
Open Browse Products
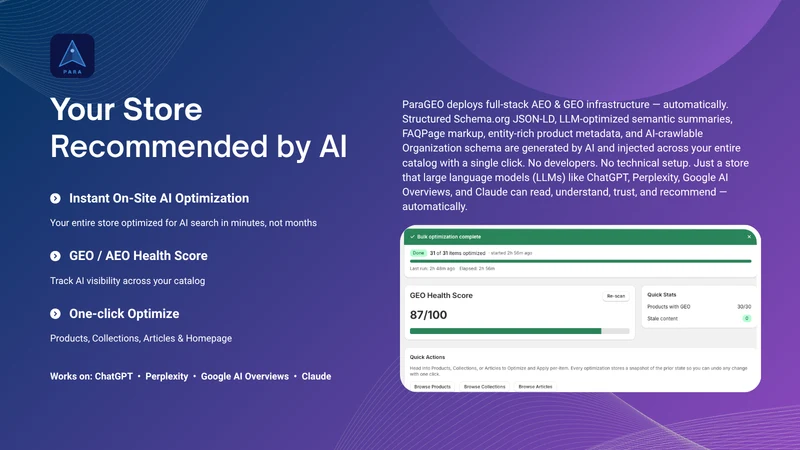[432, 387]
